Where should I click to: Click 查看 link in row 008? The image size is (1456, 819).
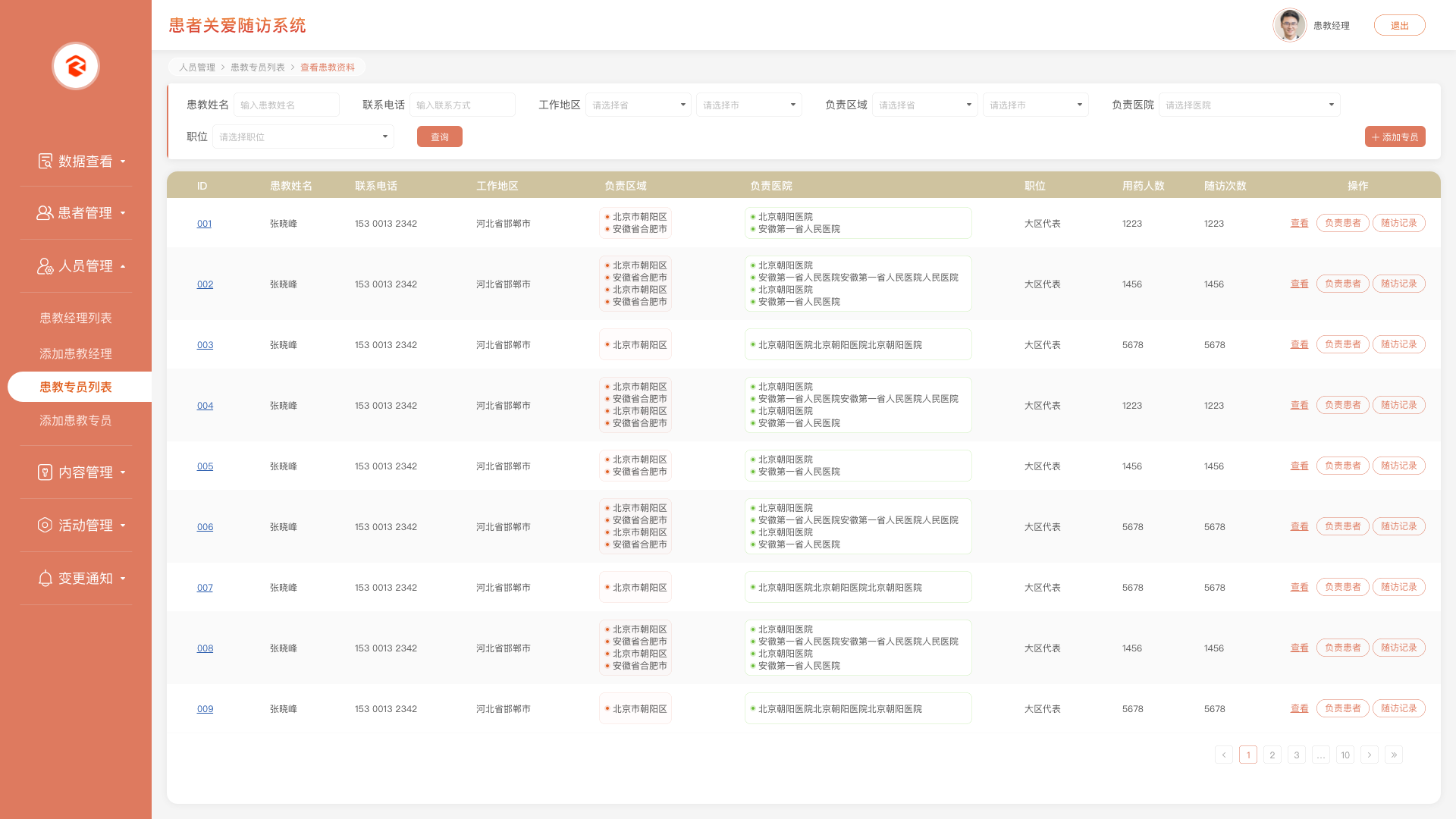coord(1300,648)
